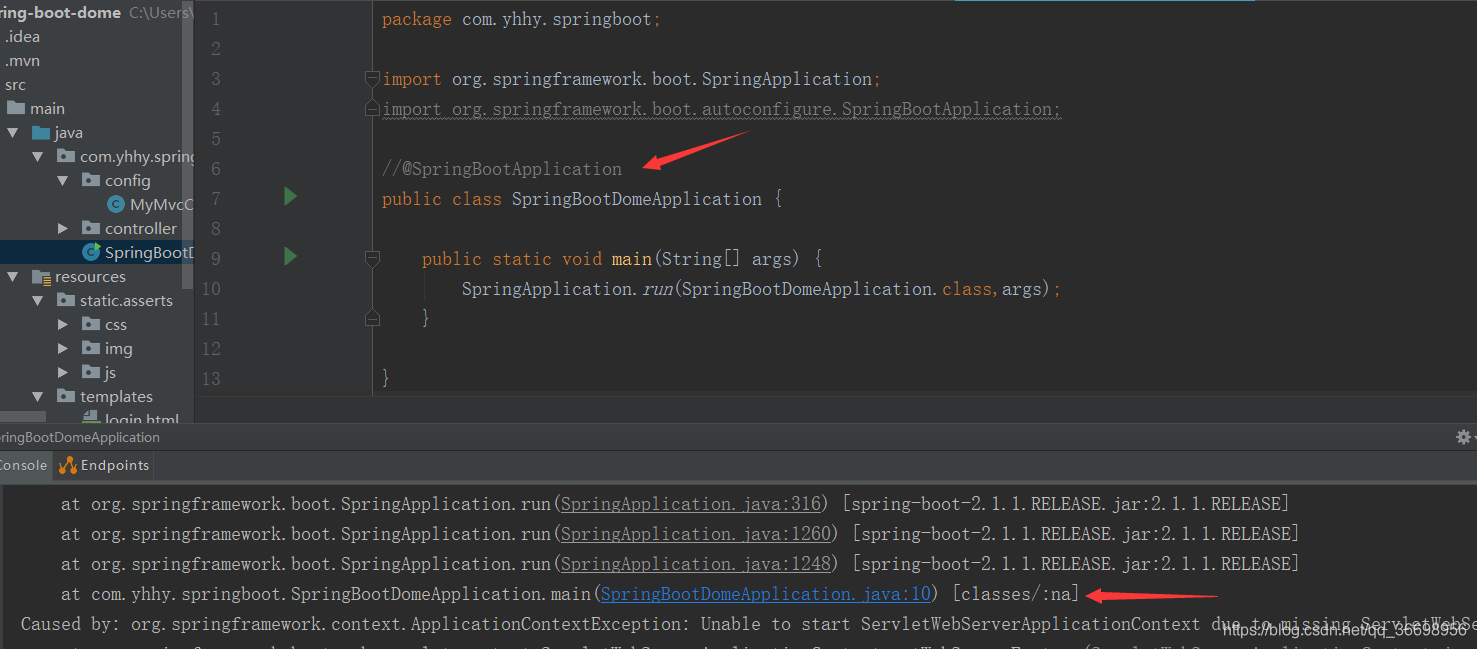The width and height of the screenshot is (1477, 649).
Task: Click the css folder icon
Action: pos(91,324)
